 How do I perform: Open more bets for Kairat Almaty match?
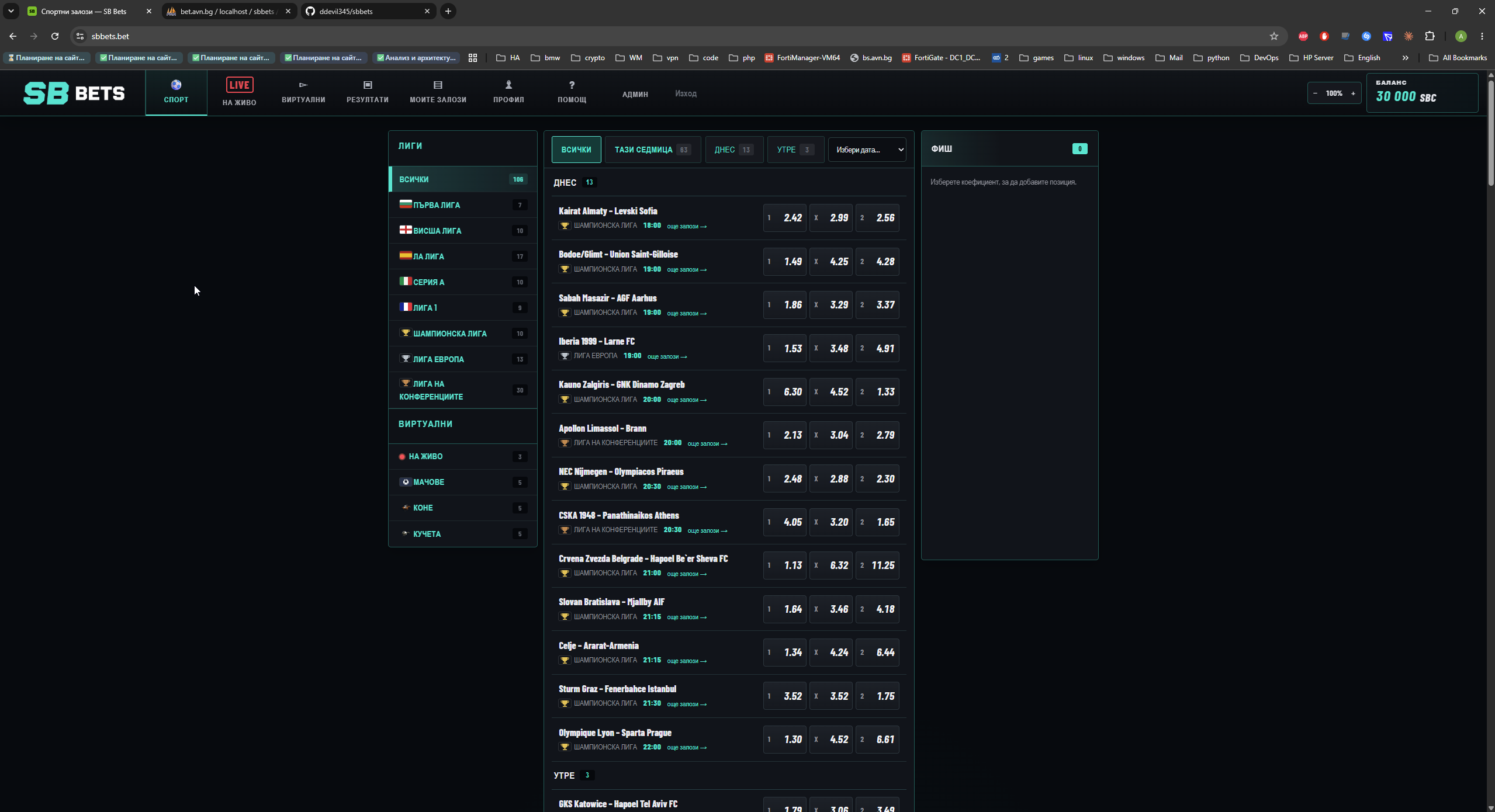coord(687,226)
